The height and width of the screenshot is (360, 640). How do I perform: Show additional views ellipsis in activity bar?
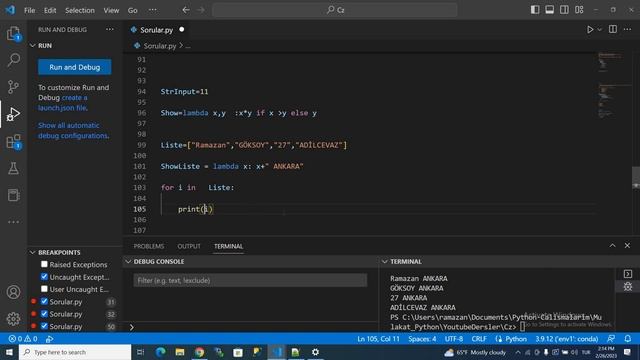[x=13, y=222]
